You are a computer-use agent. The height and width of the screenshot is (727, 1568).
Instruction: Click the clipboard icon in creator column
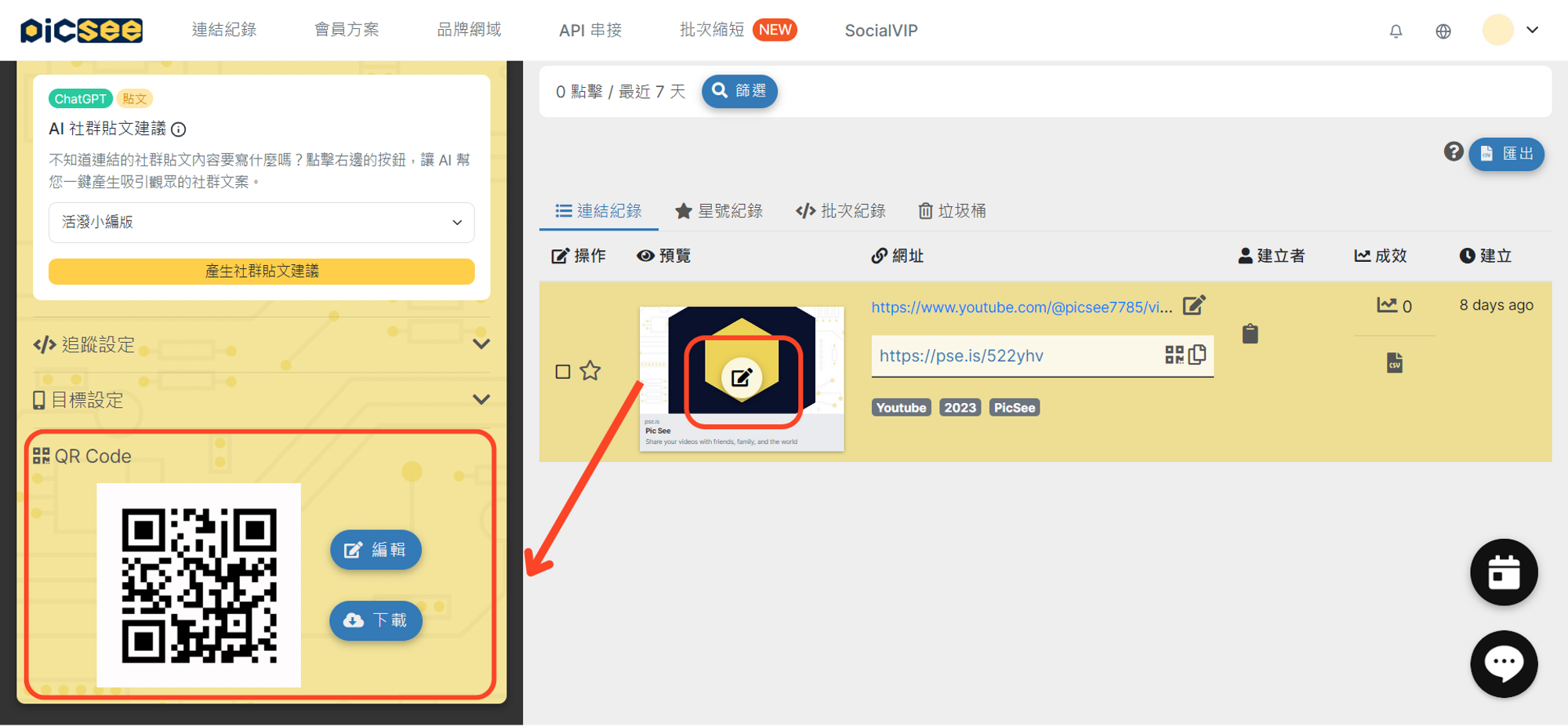click(1250, 334)
